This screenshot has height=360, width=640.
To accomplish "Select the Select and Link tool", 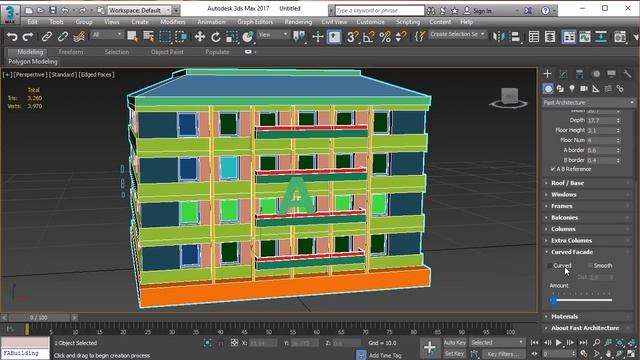I will (47, 37).
